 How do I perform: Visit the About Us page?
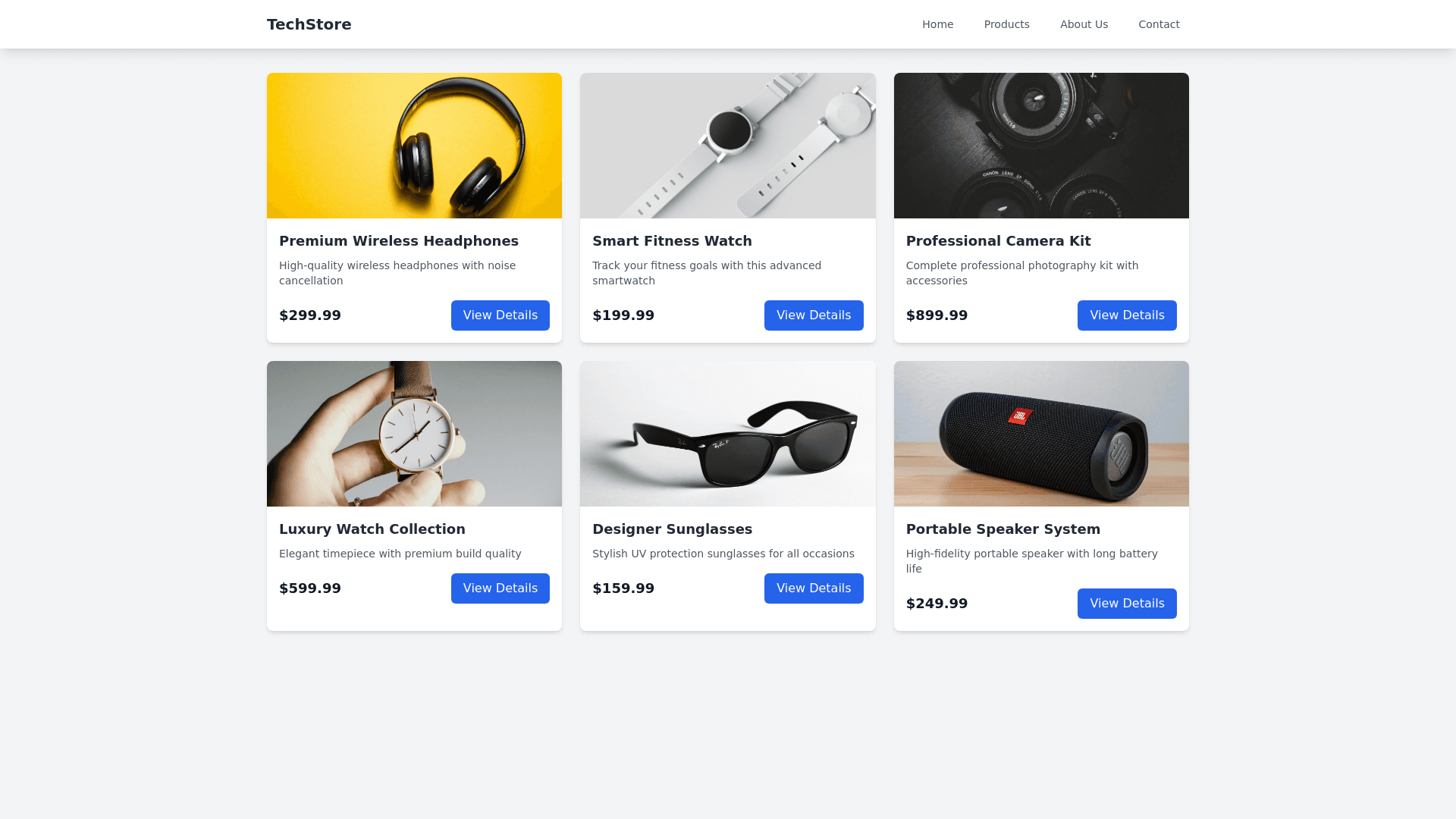(1084, 24)
